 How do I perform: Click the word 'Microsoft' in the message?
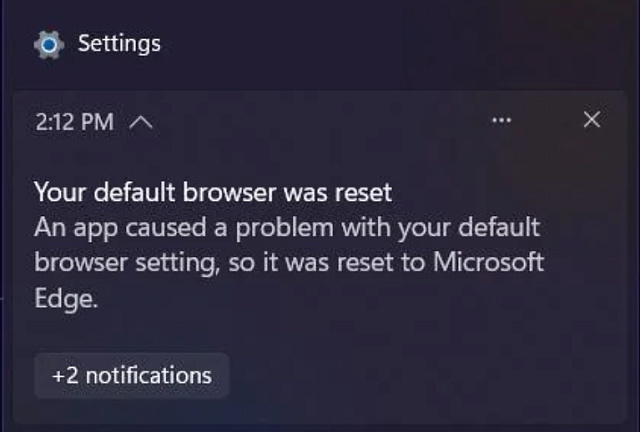coord(488,262)
